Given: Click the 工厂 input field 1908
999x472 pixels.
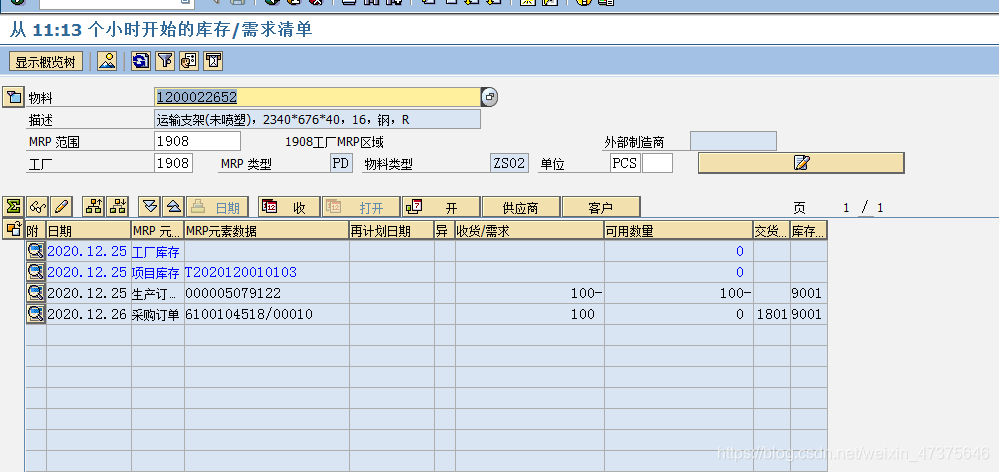Looking at the screenshot, I should coord(173,163).
